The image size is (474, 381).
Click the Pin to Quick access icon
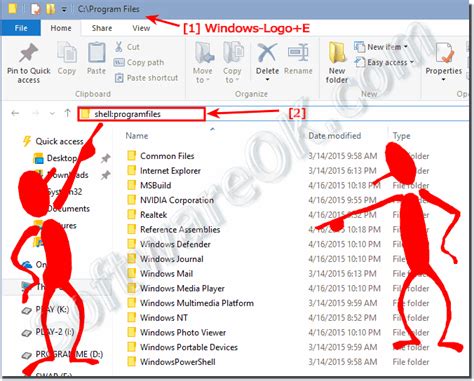click(28, 53)
